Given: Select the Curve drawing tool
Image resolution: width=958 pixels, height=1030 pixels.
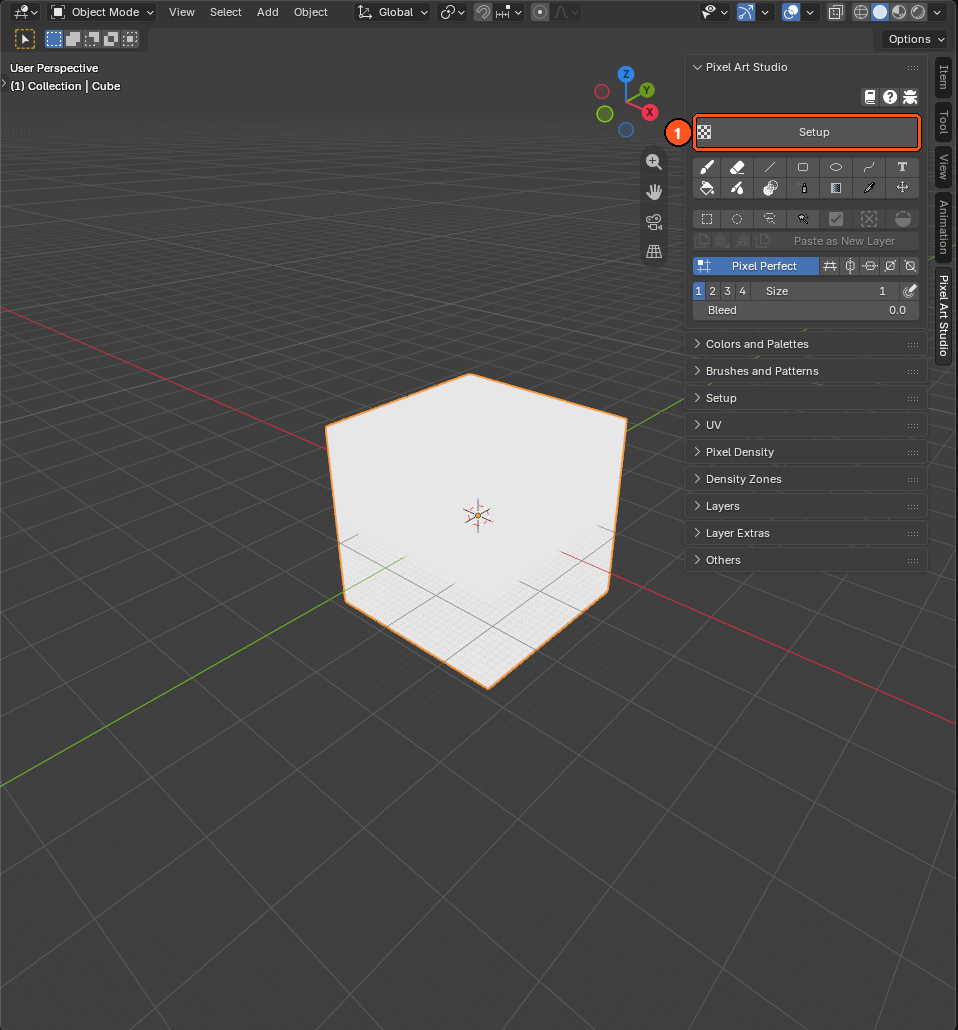Looking at the screenshot, I should 869,167.
